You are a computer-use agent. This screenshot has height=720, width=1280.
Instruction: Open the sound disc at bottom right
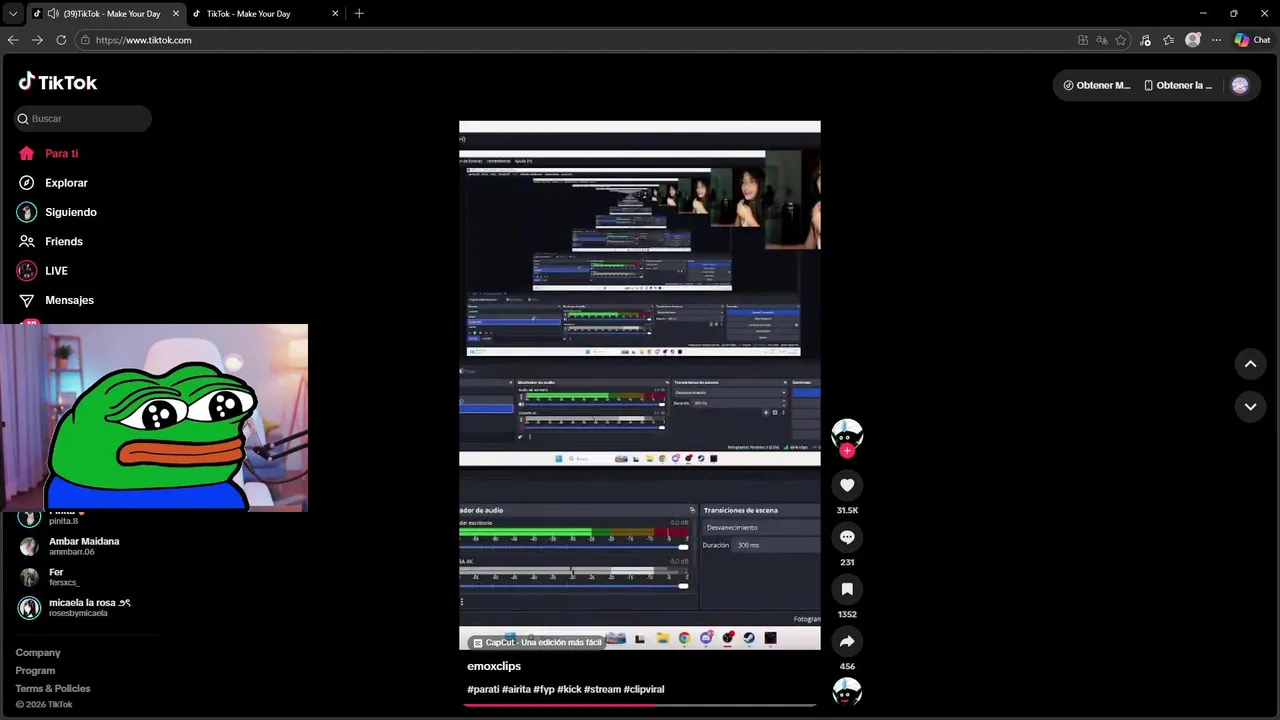tap(847, 691)
